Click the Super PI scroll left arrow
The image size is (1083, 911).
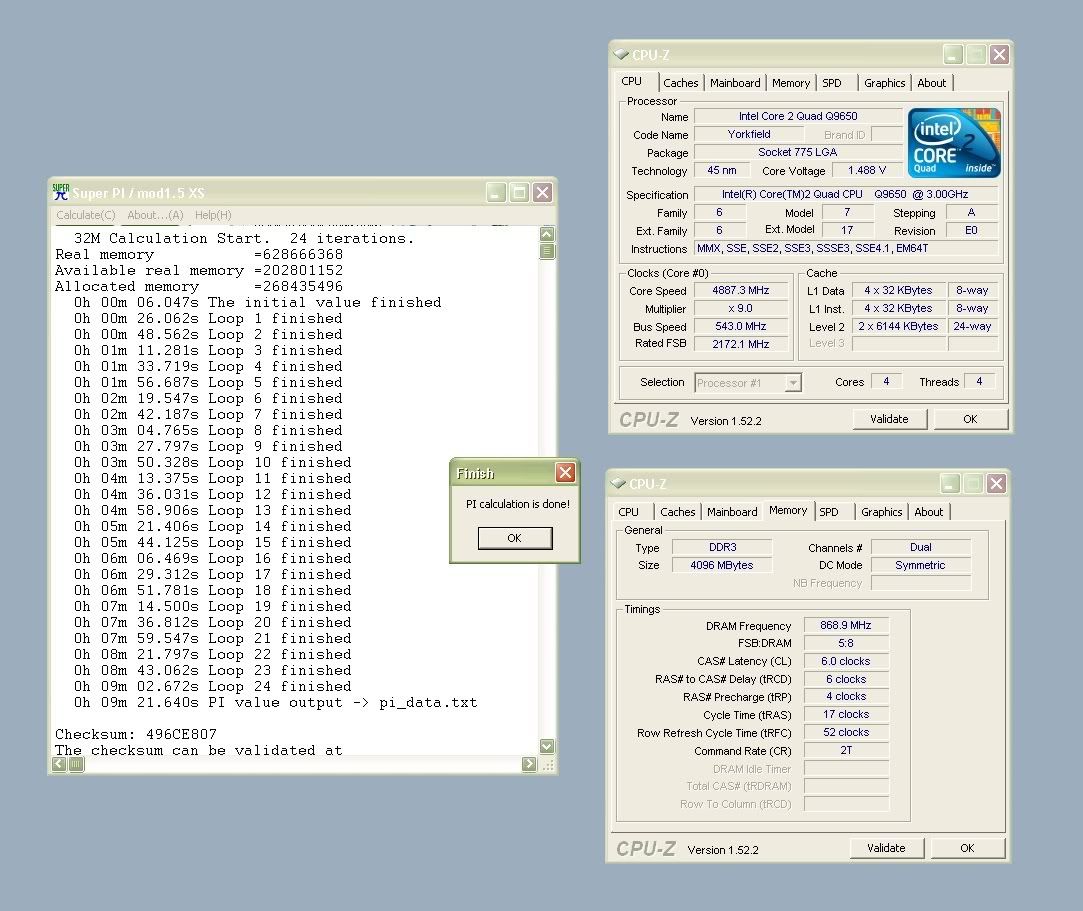59,764
